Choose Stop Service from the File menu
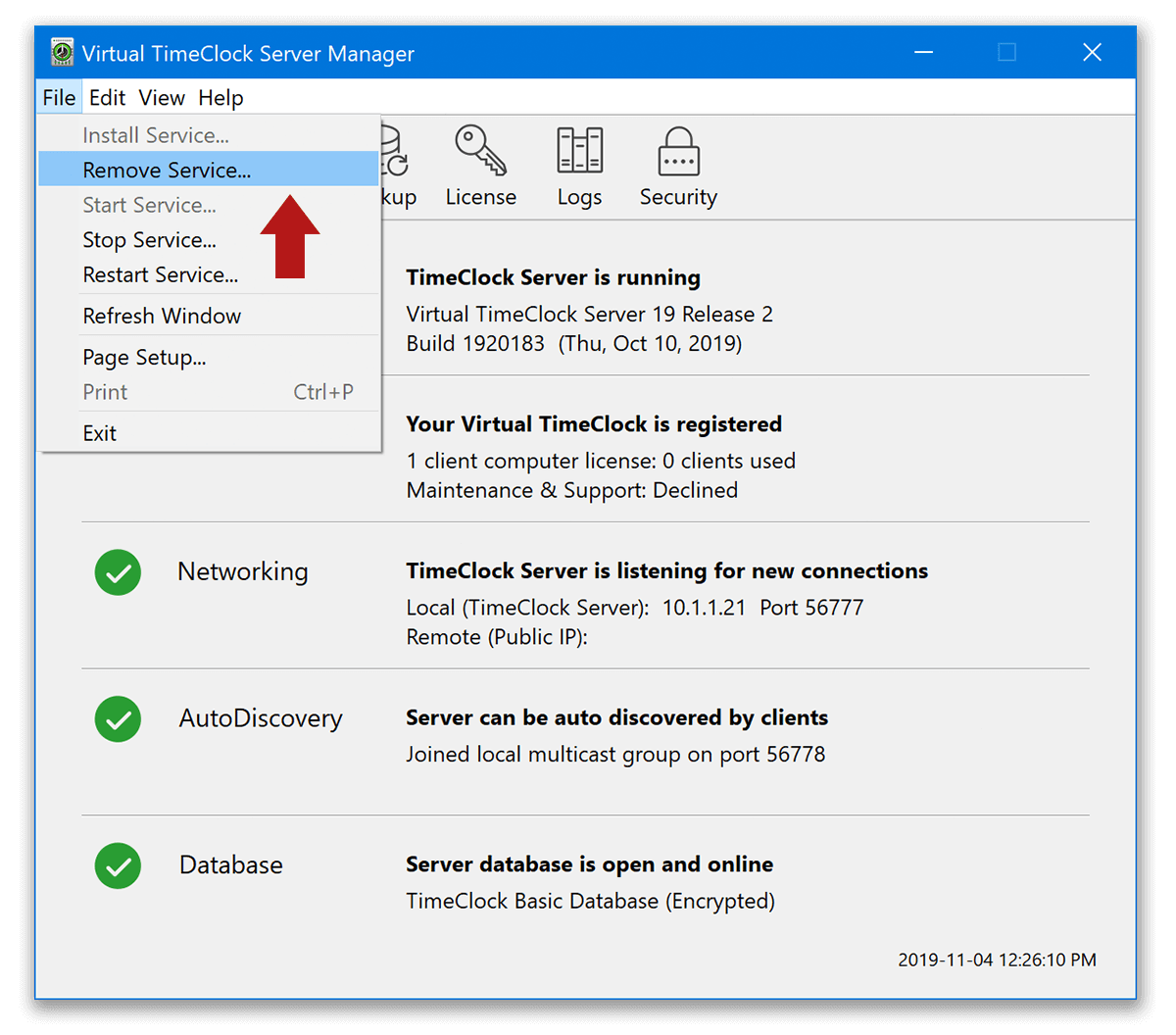Image resolution: width=1176 pixels, height=1035 pixels. point(149,239)
